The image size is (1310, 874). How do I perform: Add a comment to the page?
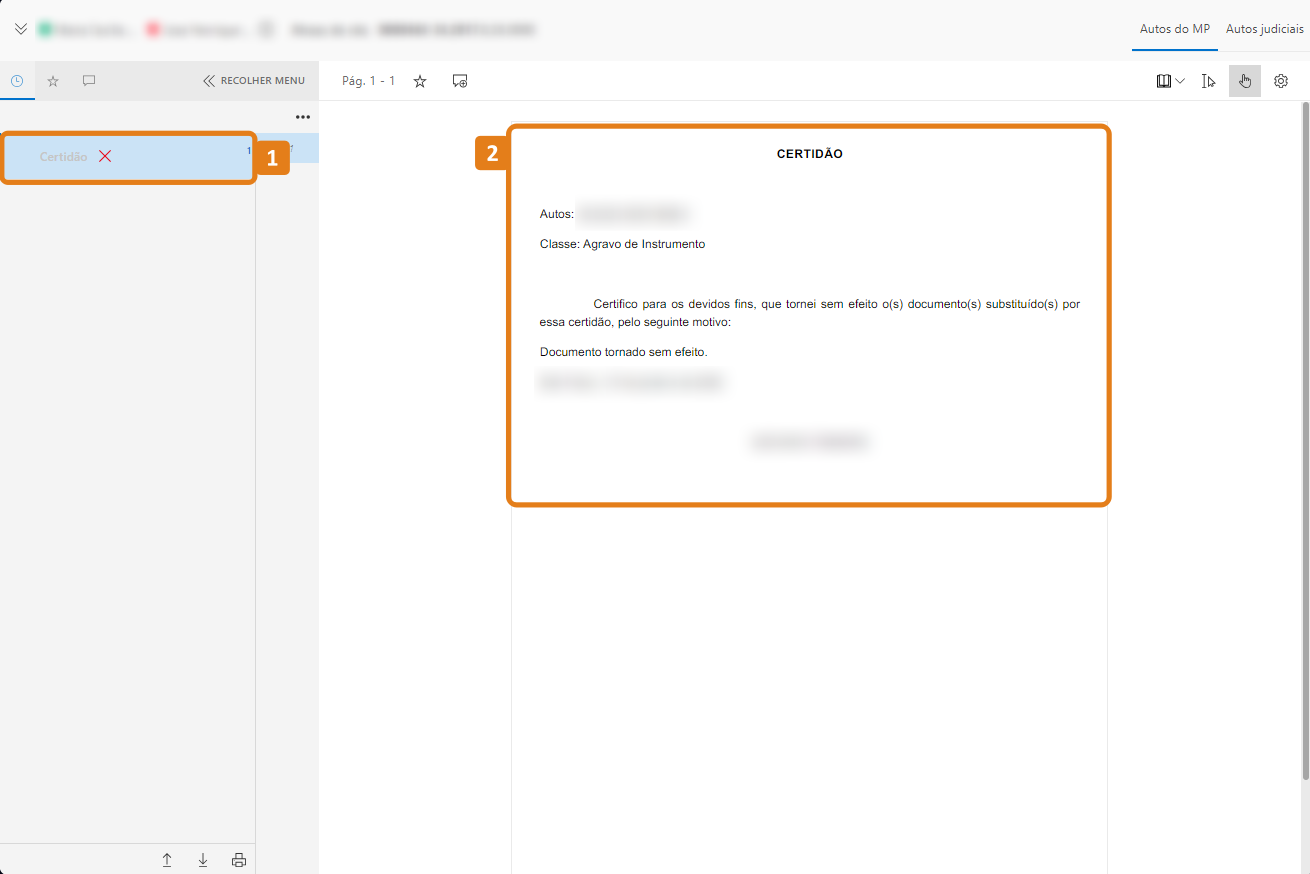[460, 81]
